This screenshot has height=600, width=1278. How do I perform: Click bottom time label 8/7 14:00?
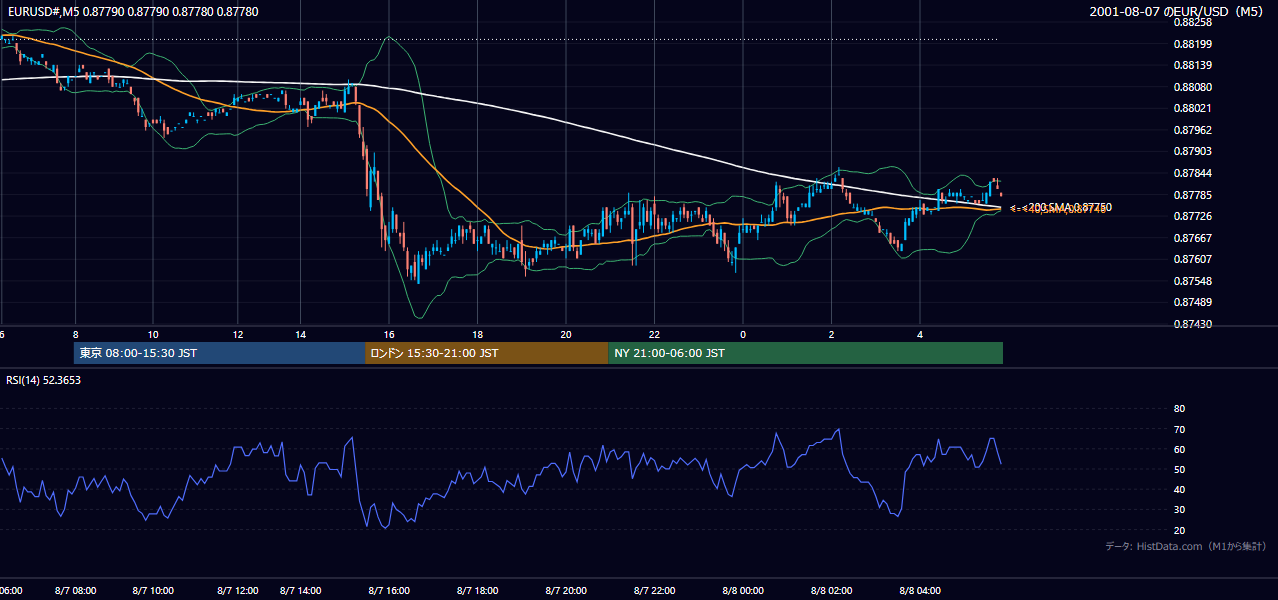pos(301,591)
